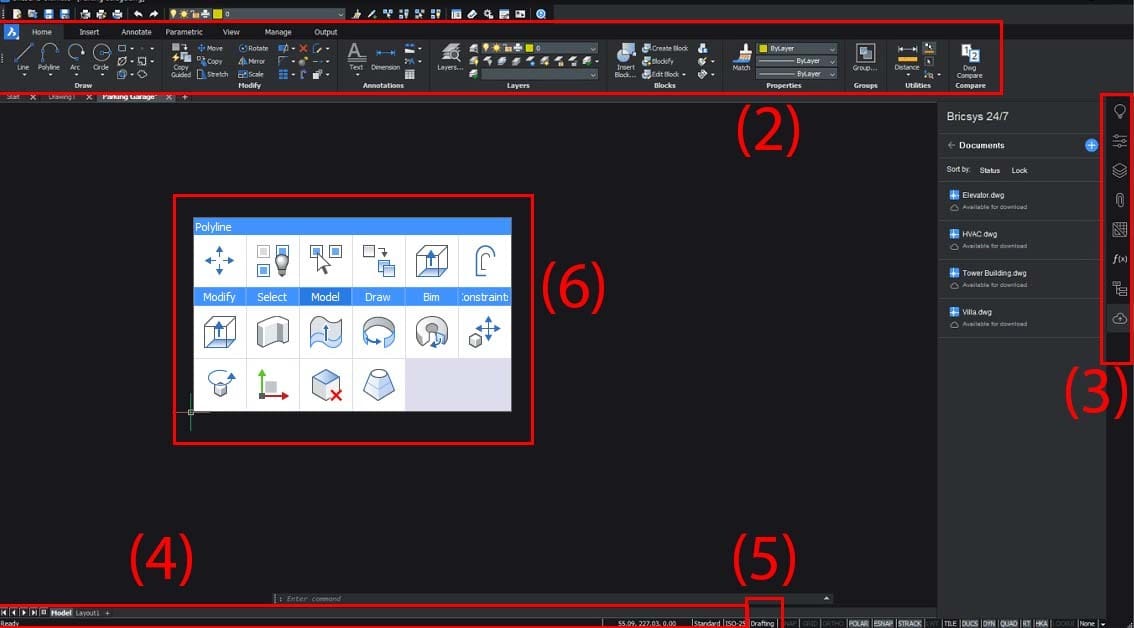The image size is (1134, 628).
Task: Open the None dropdown at status bar right
Action: tap(1092, 622)
